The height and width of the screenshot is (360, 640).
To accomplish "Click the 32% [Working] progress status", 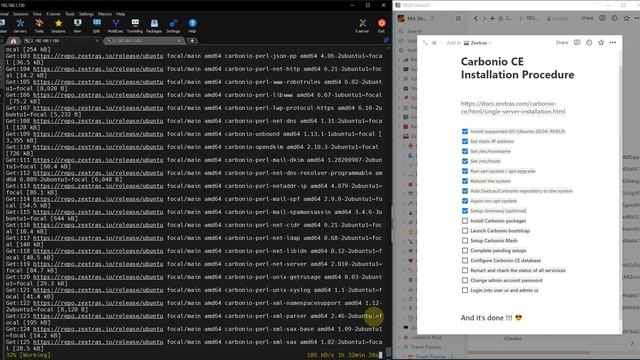I will click(x=29, y=355).
